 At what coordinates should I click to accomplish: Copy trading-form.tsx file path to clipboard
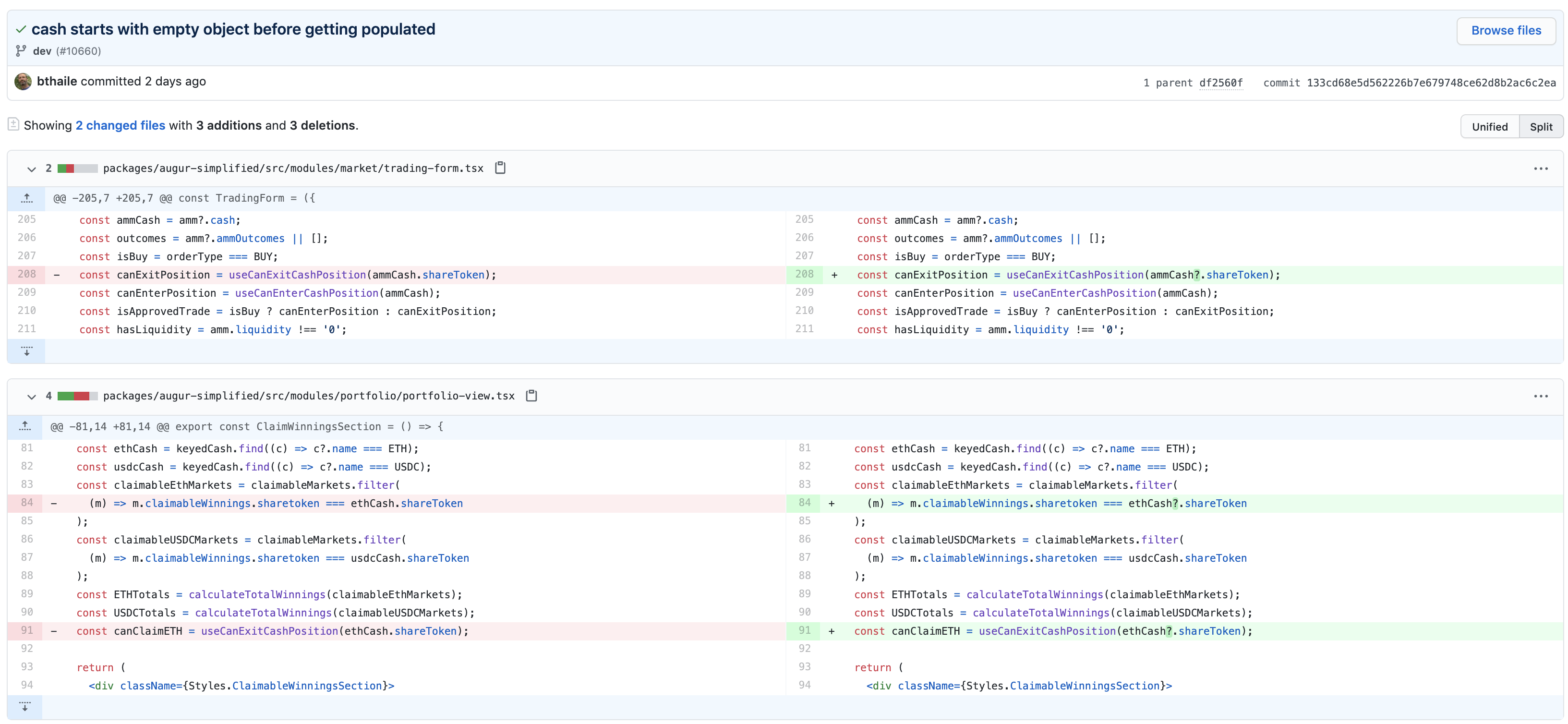pos(500,168)
